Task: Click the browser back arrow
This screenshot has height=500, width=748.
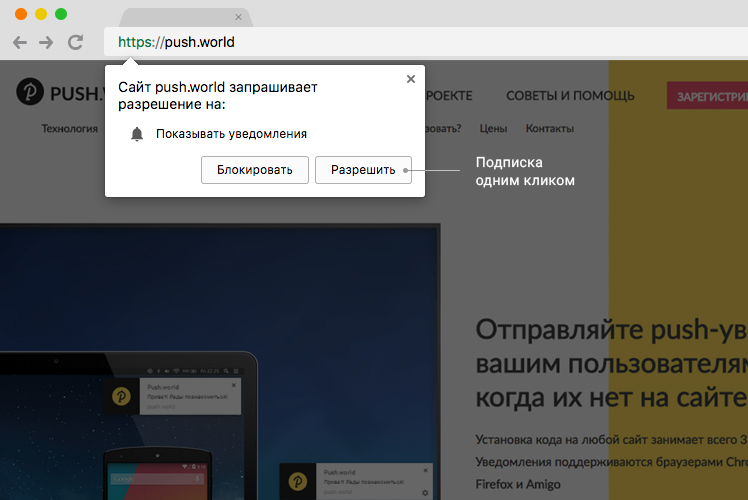Action: pos(20,42)
